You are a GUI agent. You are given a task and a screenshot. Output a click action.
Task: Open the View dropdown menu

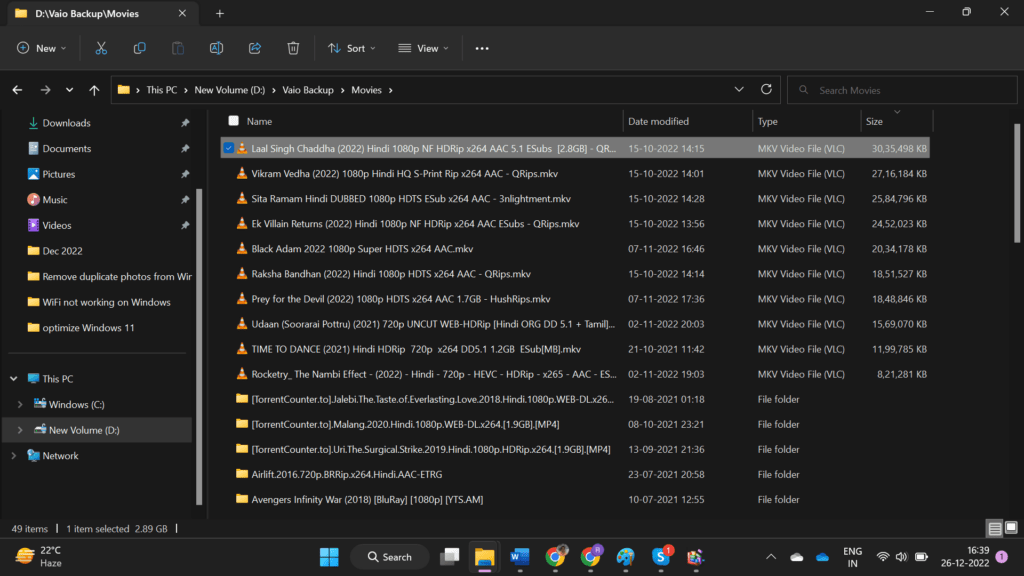coord(423,48)
